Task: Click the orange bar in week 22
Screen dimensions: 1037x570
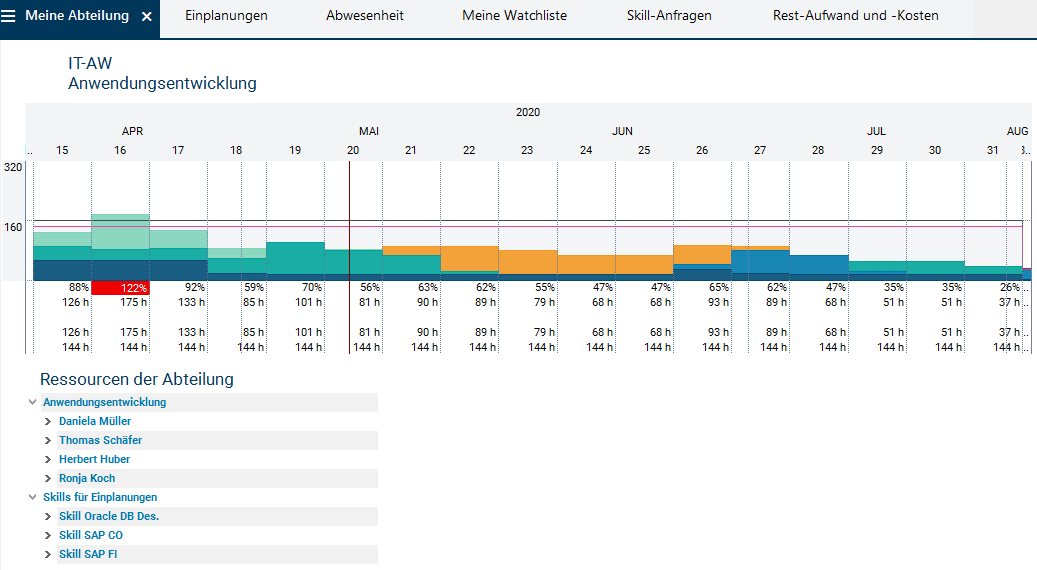Action: point(469,258)
